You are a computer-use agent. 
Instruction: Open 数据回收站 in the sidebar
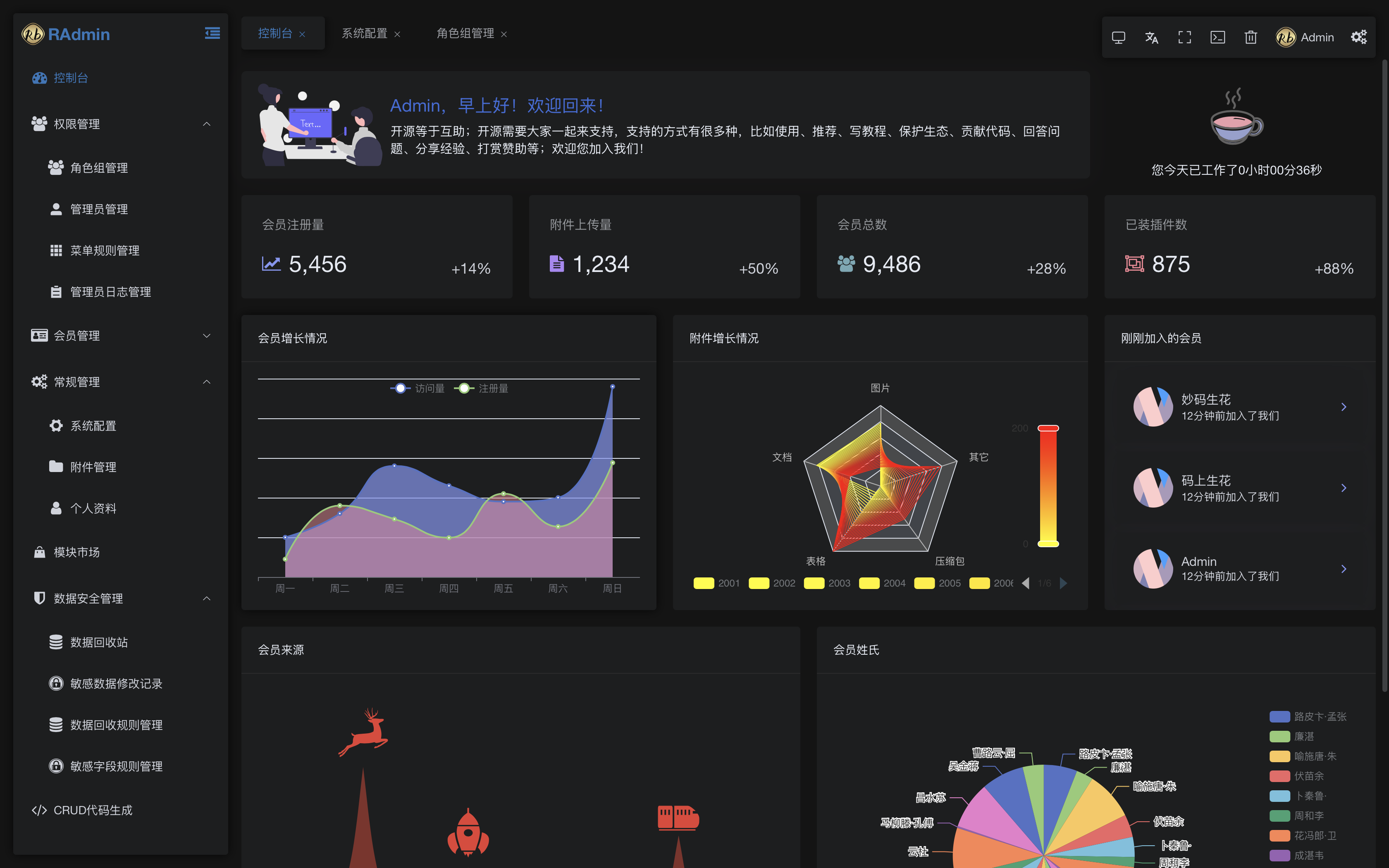[99, 642]
